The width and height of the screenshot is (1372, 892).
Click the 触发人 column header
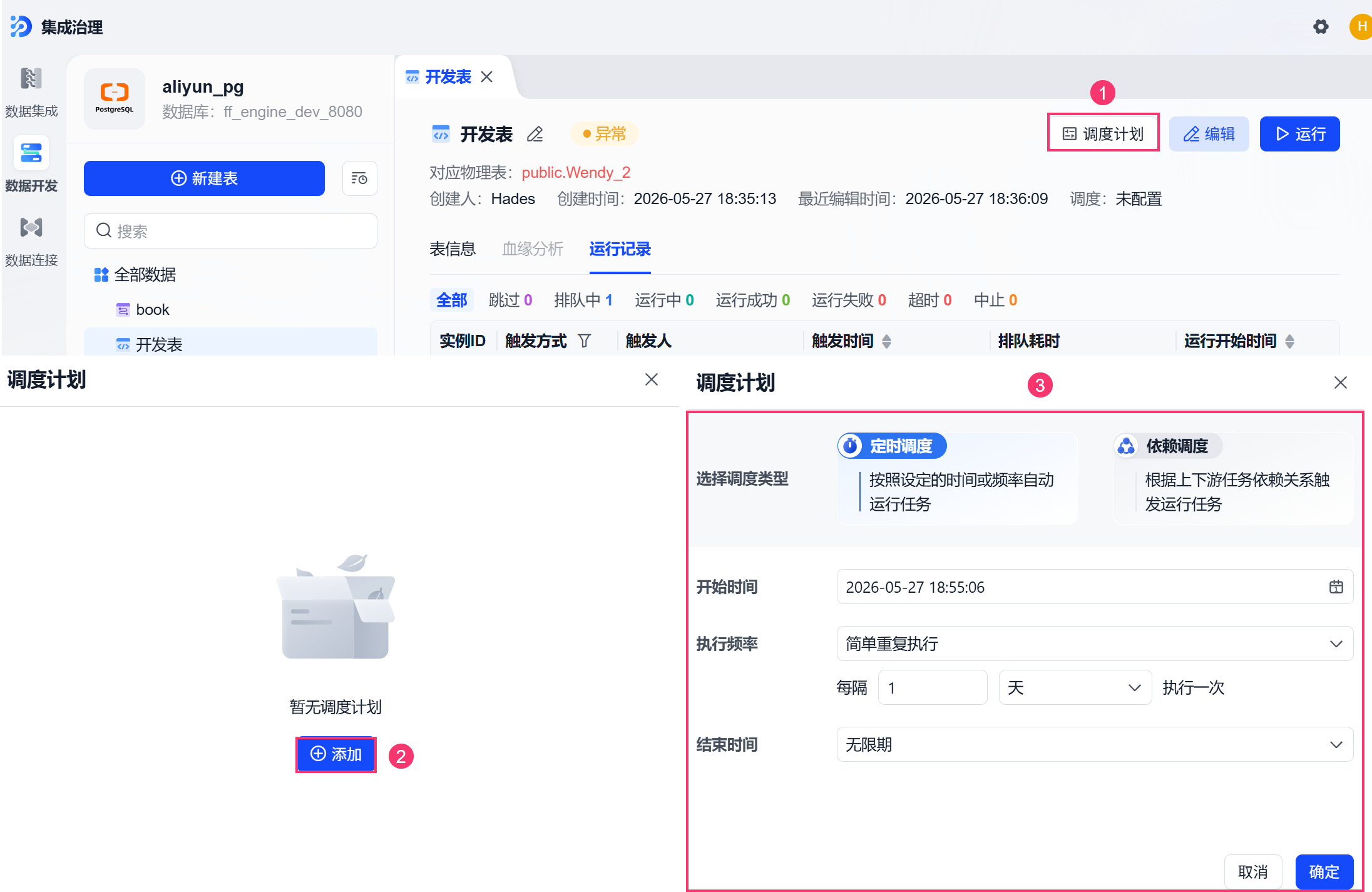click(648, 341)
